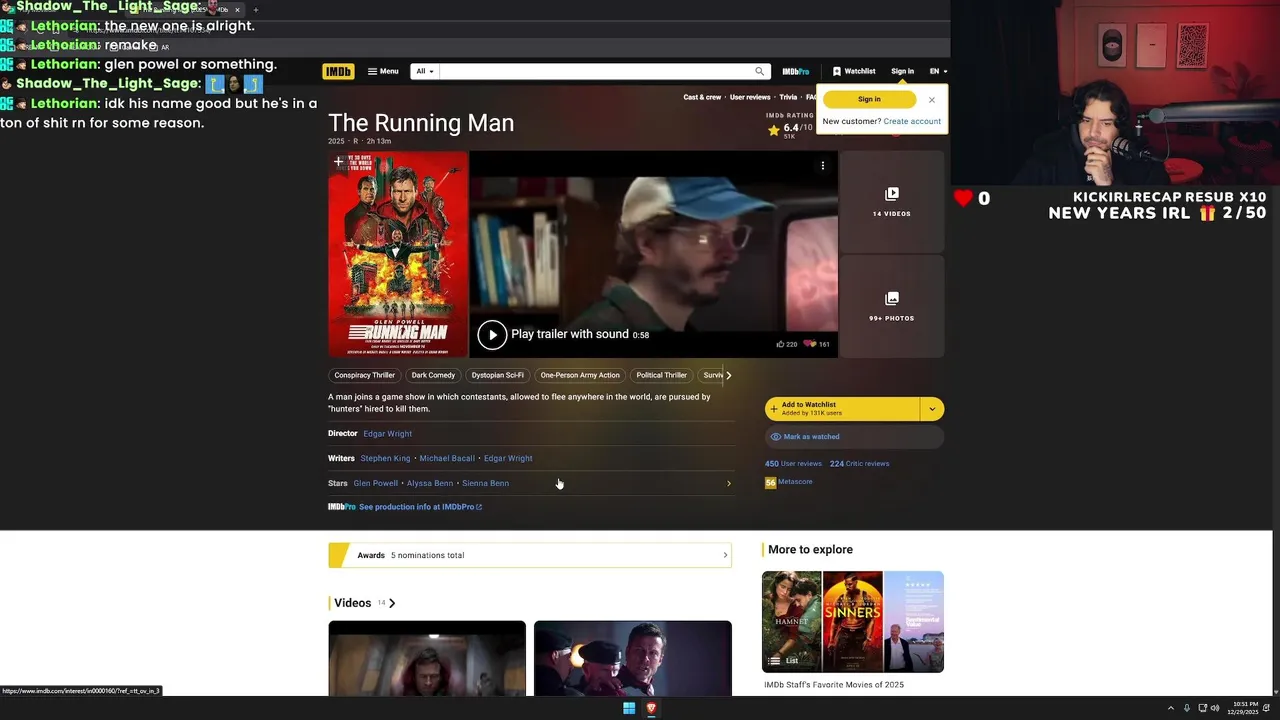Click Sign in in the top navigation

click(902, 71)
